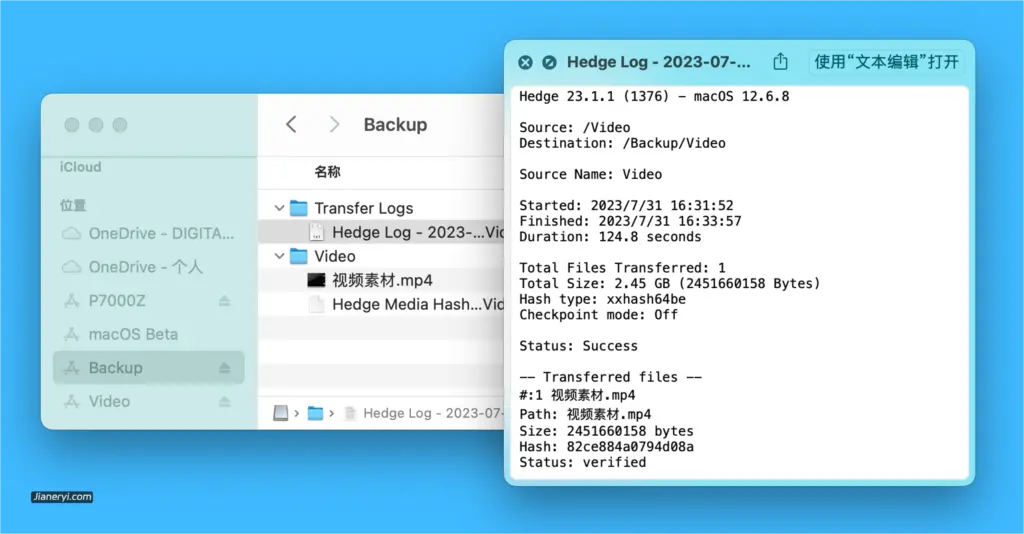
Task: Click the disk icon in the path bar
Action: click(x=281, y=413)
